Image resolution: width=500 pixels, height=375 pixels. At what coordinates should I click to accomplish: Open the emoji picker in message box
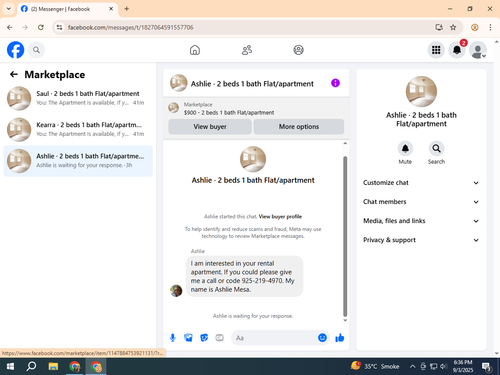(x=322, y=338)
